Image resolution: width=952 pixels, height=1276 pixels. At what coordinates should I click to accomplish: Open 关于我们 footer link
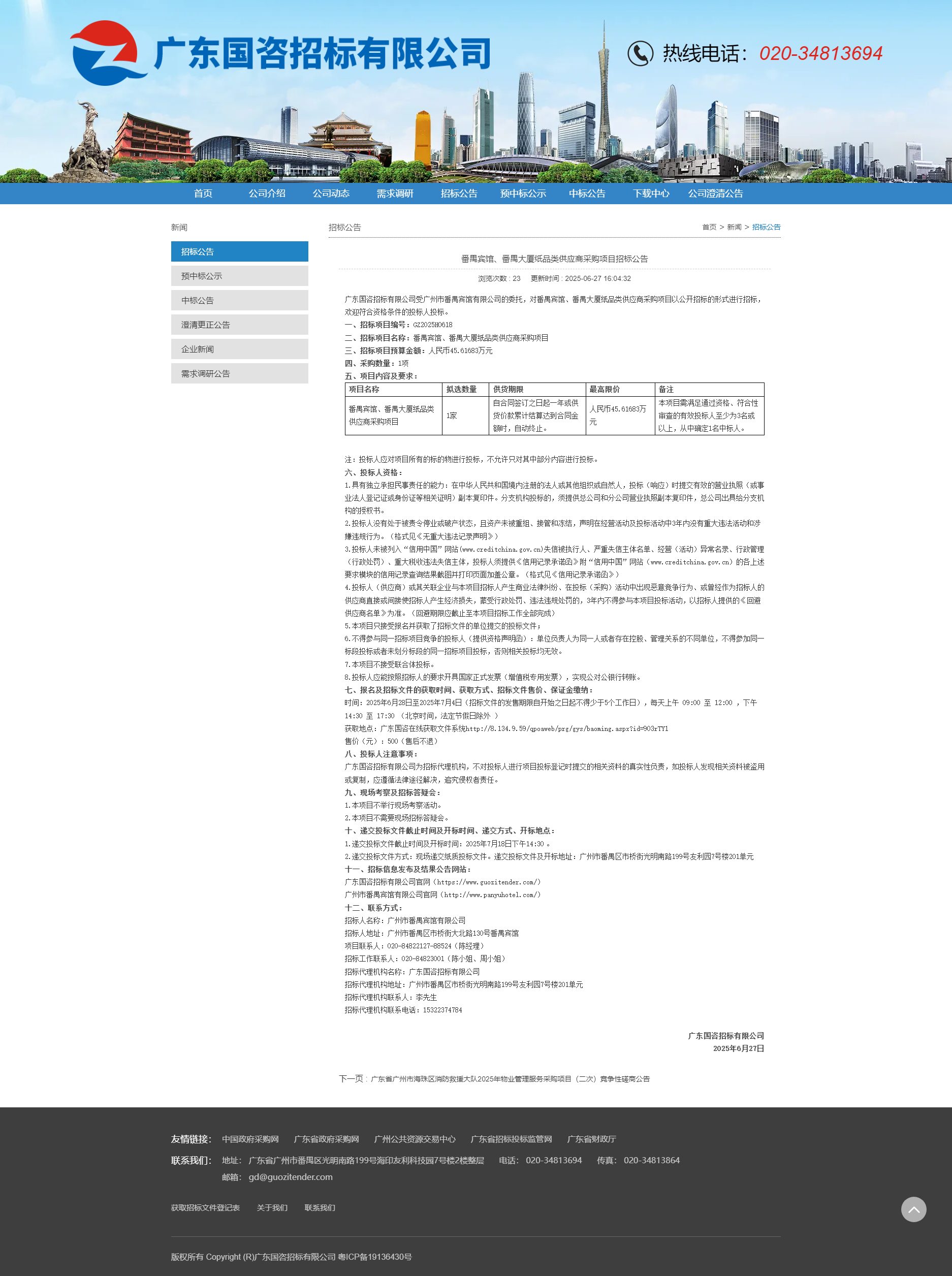(x=272, y=1207)
